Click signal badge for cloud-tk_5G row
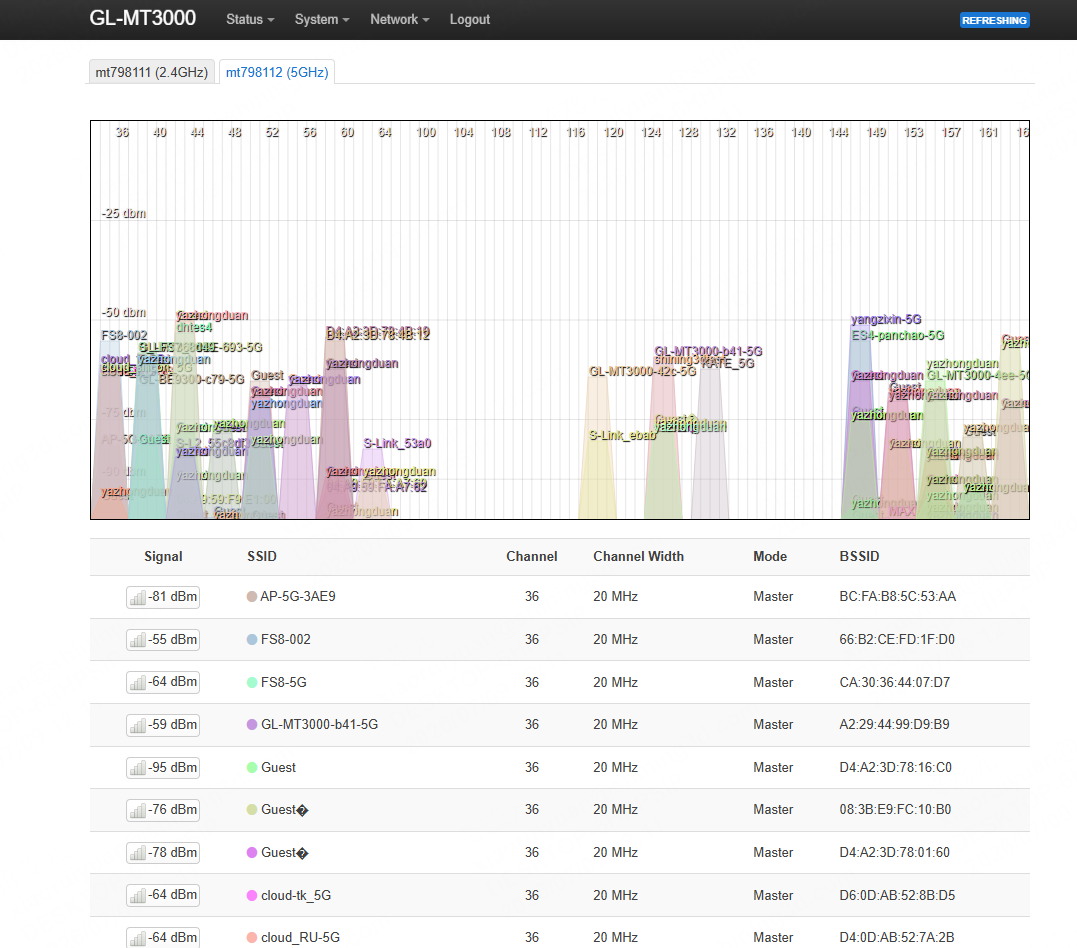Screen dimensions: 1077x948 (163, 895)
